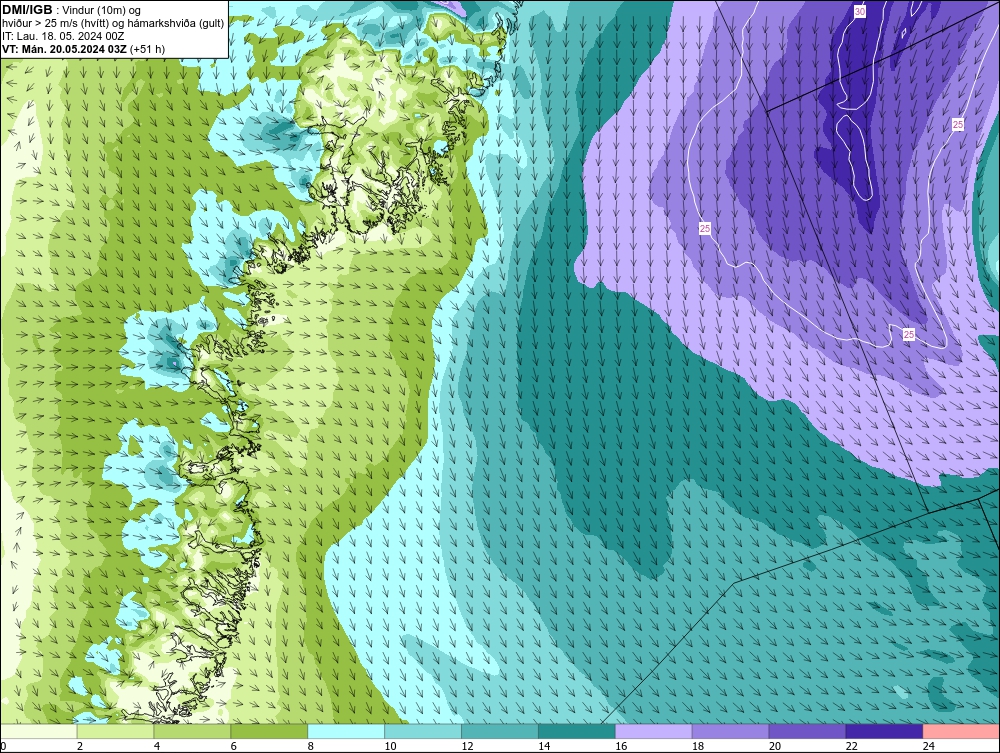Click the 12–14 m/s teal legend swatch

click(499, 731)
